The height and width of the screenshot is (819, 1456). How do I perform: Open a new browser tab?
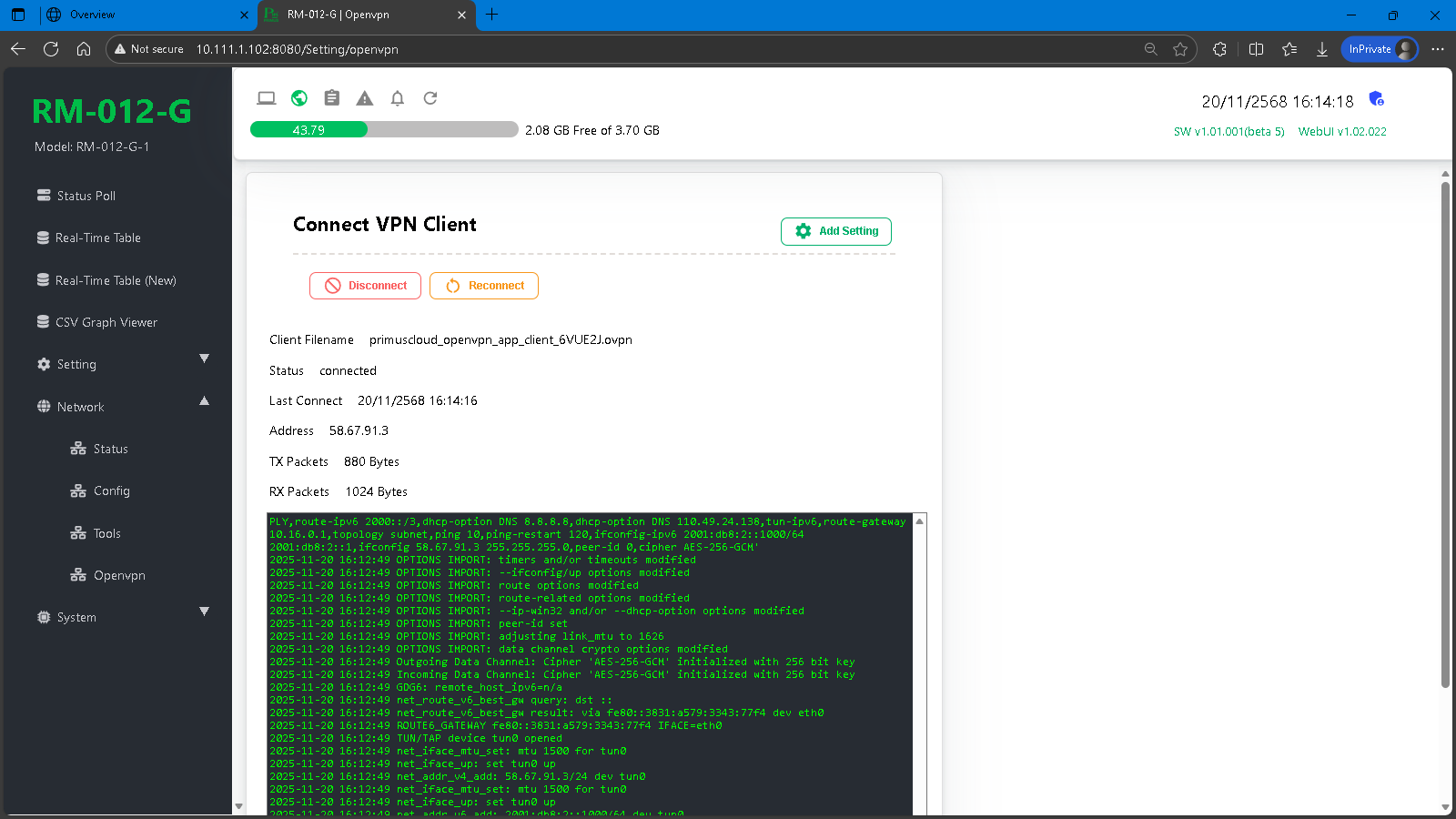(492, 15)
